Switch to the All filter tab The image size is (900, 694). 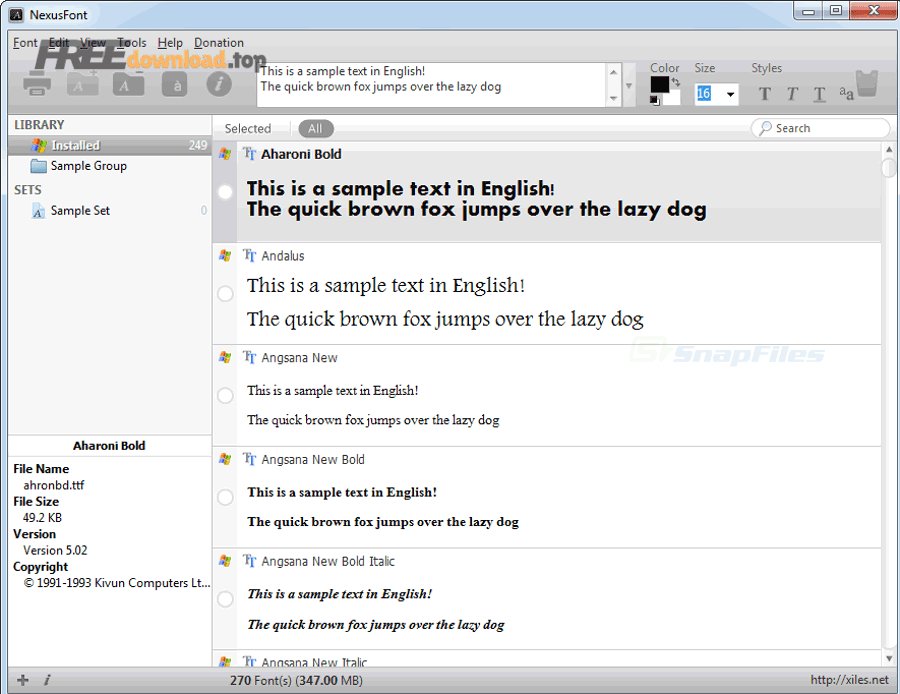pos(315,129)
